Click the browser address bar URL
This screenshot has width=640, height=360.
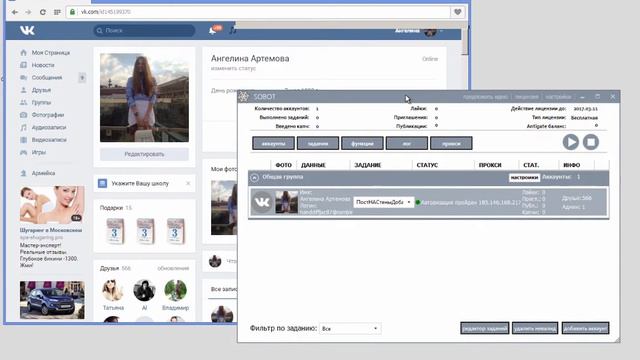[106, 12]
